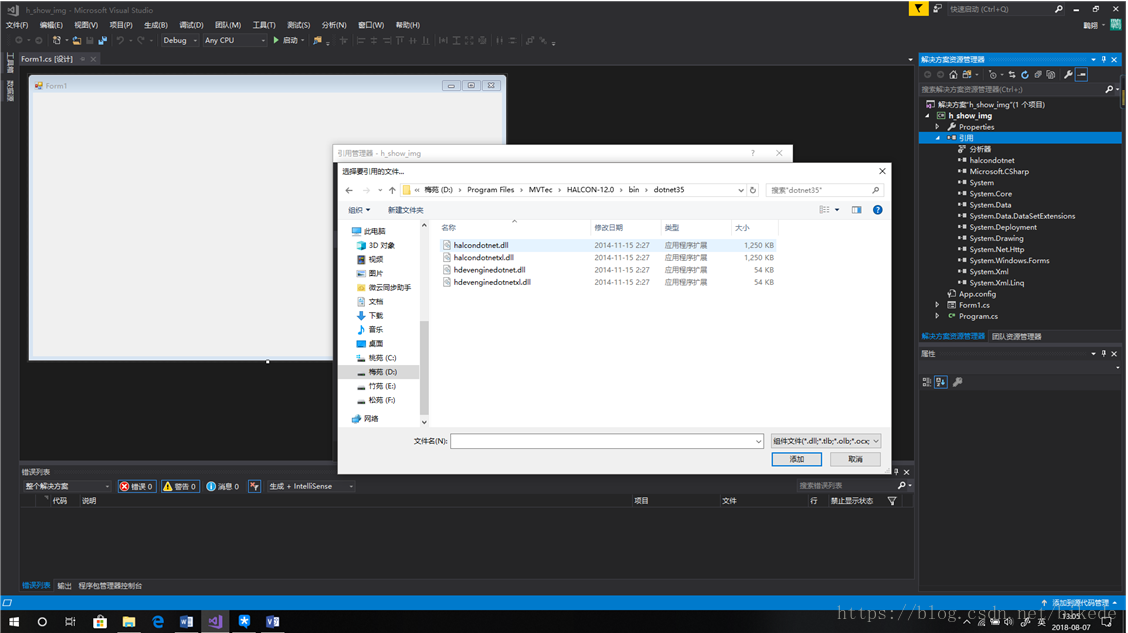Switch to Team Explorer tab
Viewport: 1128px width, 633px height.
click(x=1016, y=336)
